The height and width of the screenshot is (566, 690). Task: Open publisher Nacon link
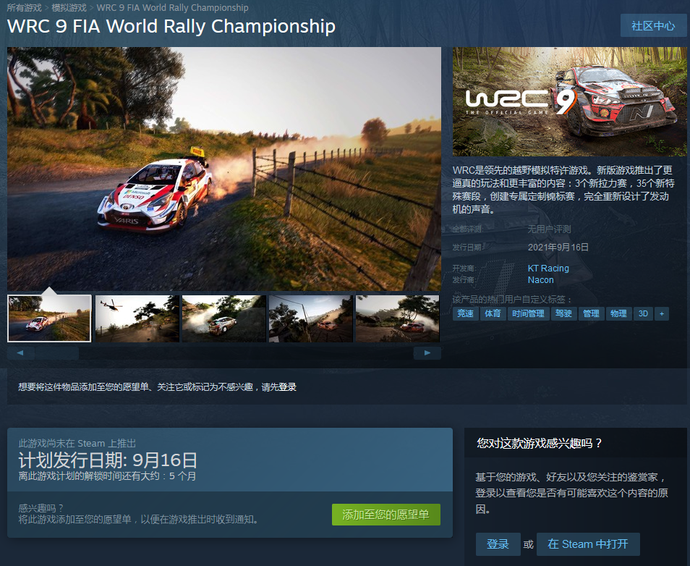(541, 280)
